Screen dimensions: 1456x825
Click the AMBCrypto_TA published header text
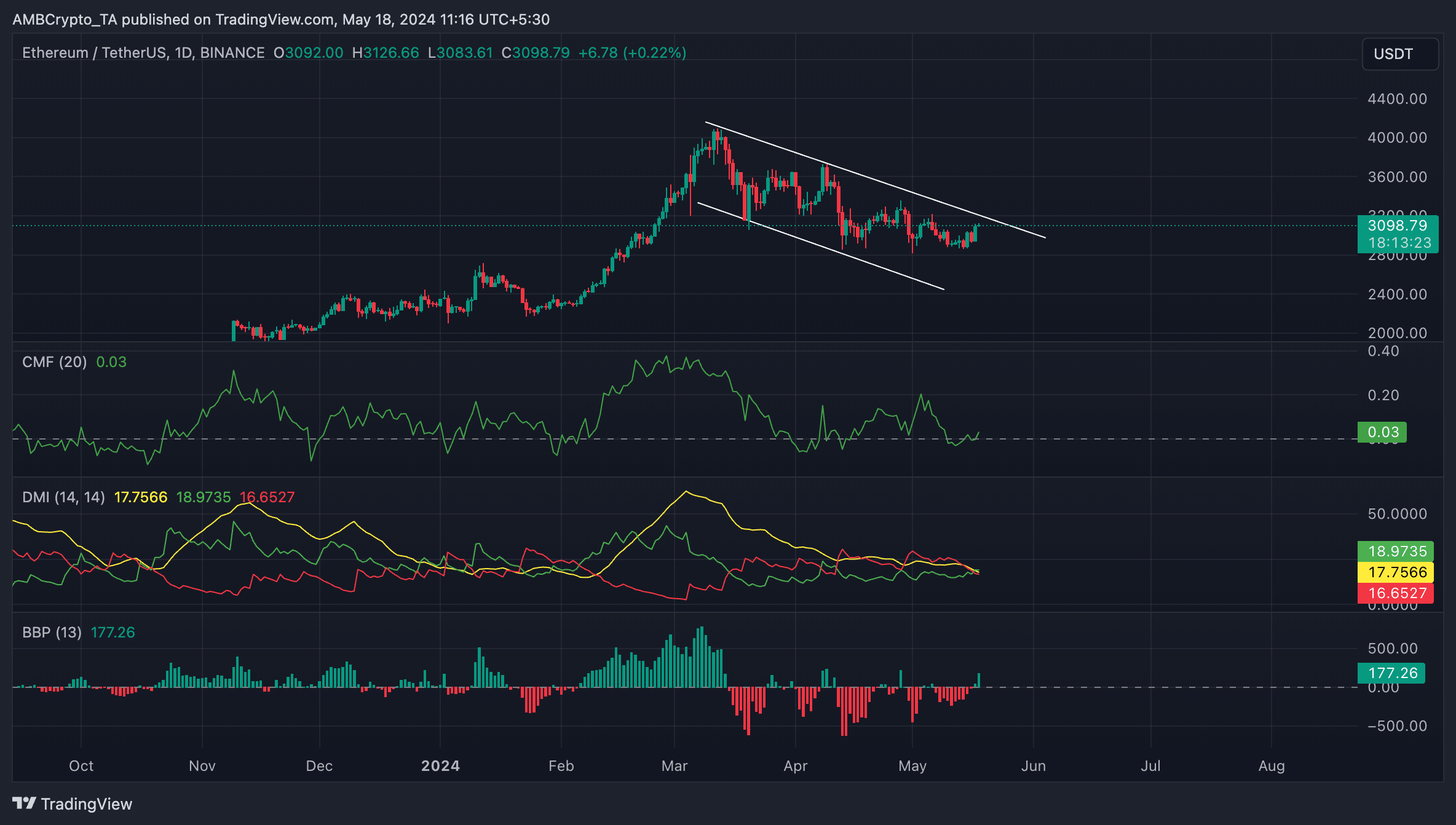tap(281, 20)
